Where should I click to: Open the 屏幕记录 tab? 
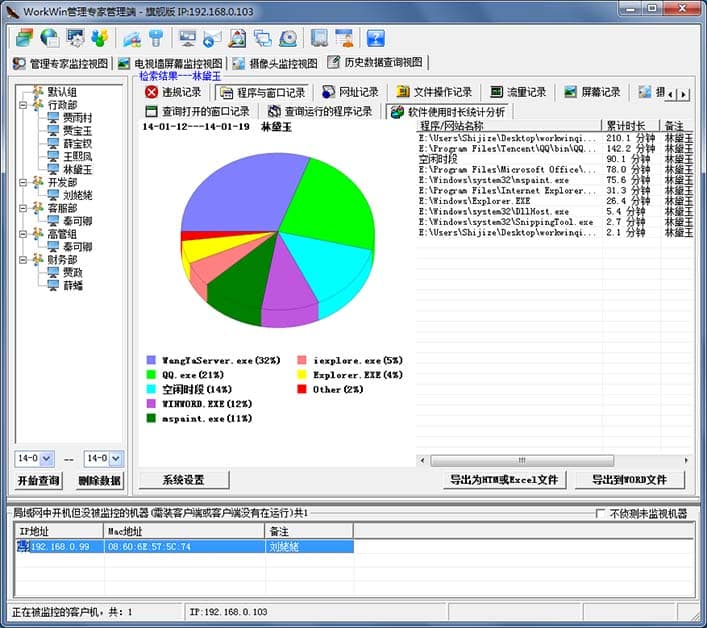click(x=592, y=92)
